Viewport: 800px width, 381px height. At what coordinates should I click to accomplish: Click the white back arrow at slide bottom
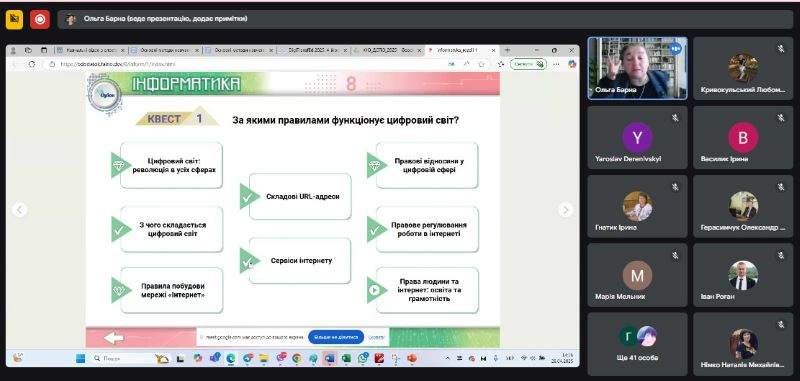click(113, 338)
